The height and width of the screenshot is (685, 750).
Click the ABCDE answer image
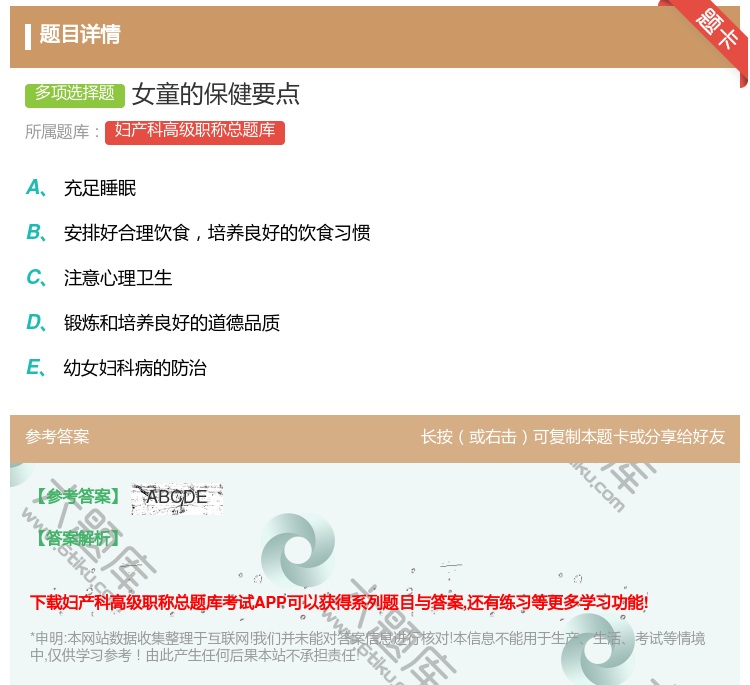click(177, 498)
